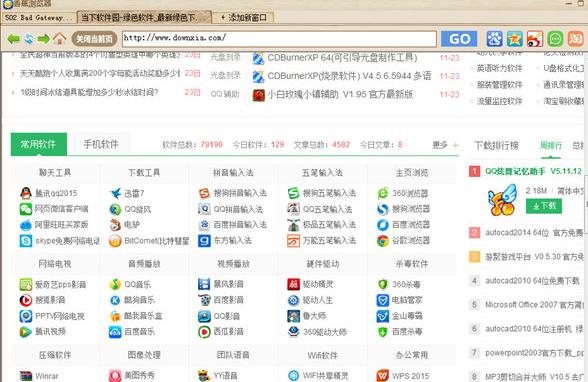Click the QQ炫舞记忆助手 thumbnail image
The width and height of the screenshot is (588, 382).
point(502,200)
